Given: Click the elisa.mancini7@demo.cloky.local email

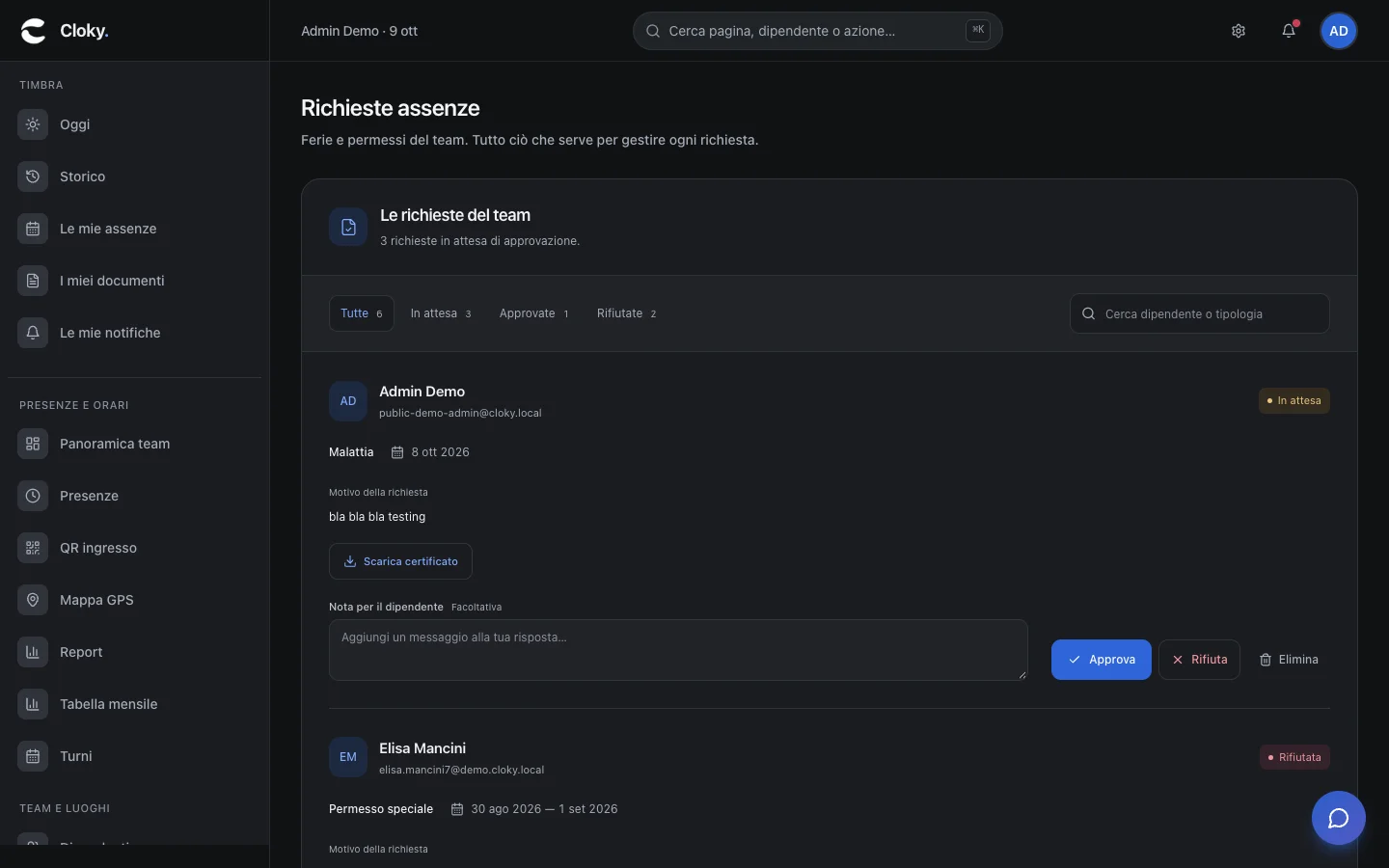Looking at the screenshot, I should point(461,770).
